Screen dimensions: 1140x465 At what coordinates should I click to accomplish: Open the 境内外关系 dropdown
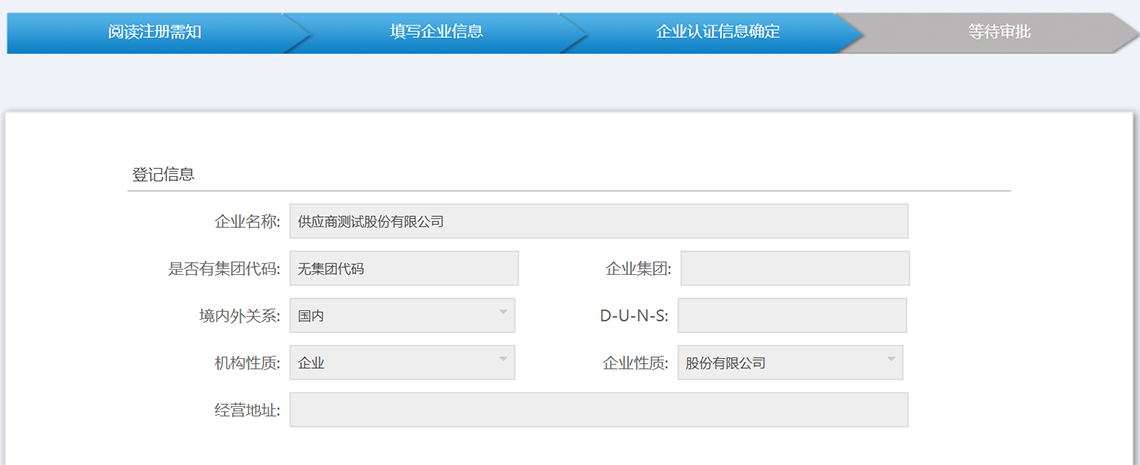coord(402,315)
